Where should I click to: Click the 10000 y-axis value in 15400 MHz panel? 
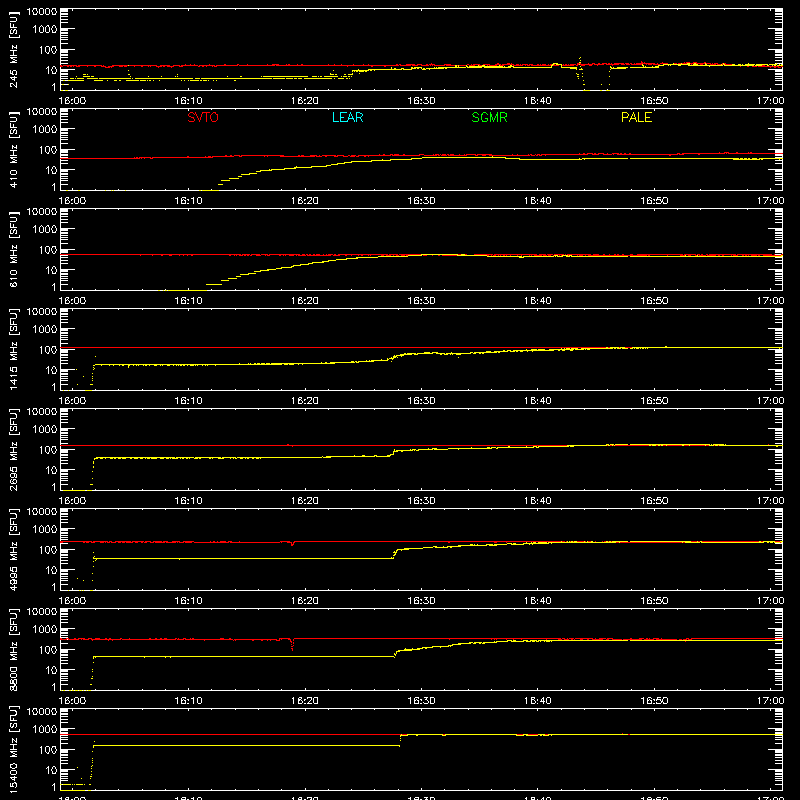pos(42,712)
